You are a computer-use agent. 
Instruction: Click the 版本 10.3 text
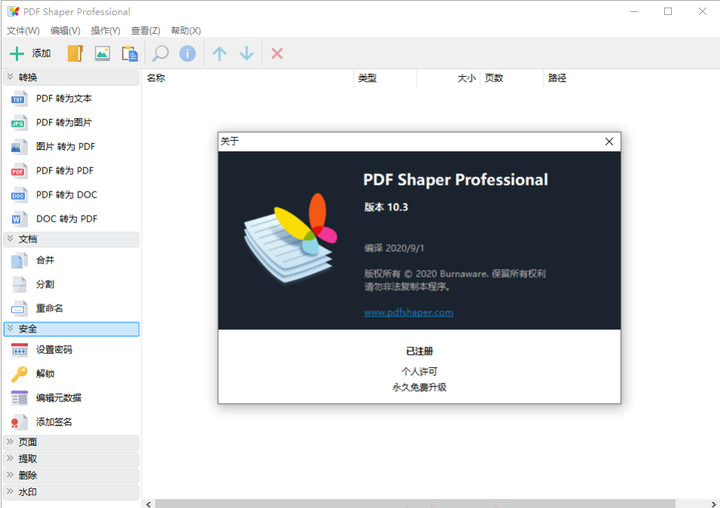[386, 207]
